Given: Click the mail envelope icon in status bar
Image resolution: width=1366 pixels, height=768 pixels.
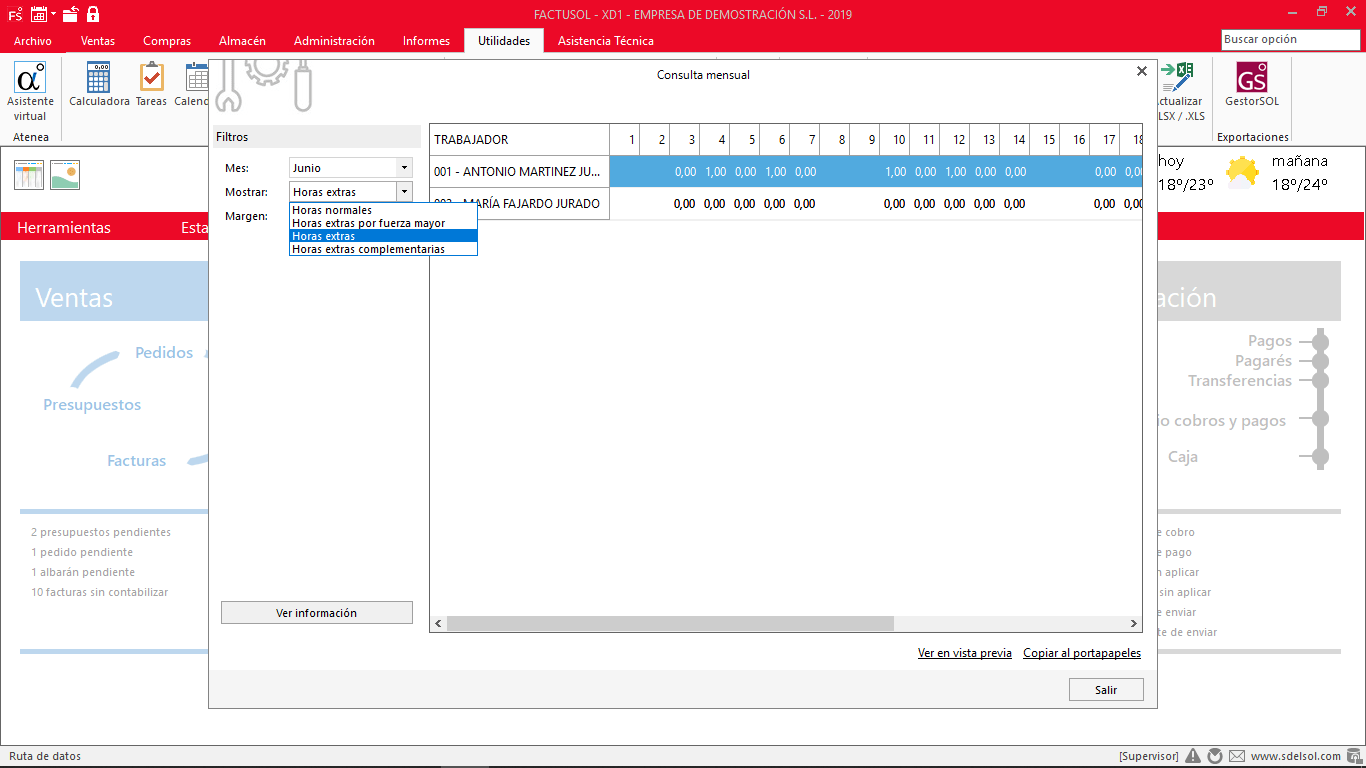Looking at the screenshot, I should pos(1237,756).
